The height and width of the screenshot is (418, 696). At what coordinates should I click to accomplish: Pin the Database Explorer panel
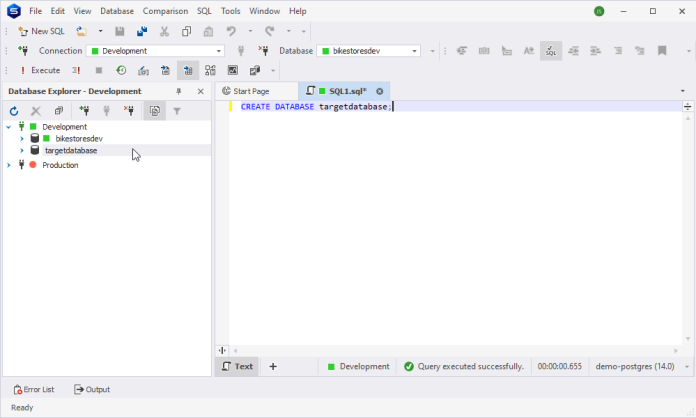(x=179, y=91)
